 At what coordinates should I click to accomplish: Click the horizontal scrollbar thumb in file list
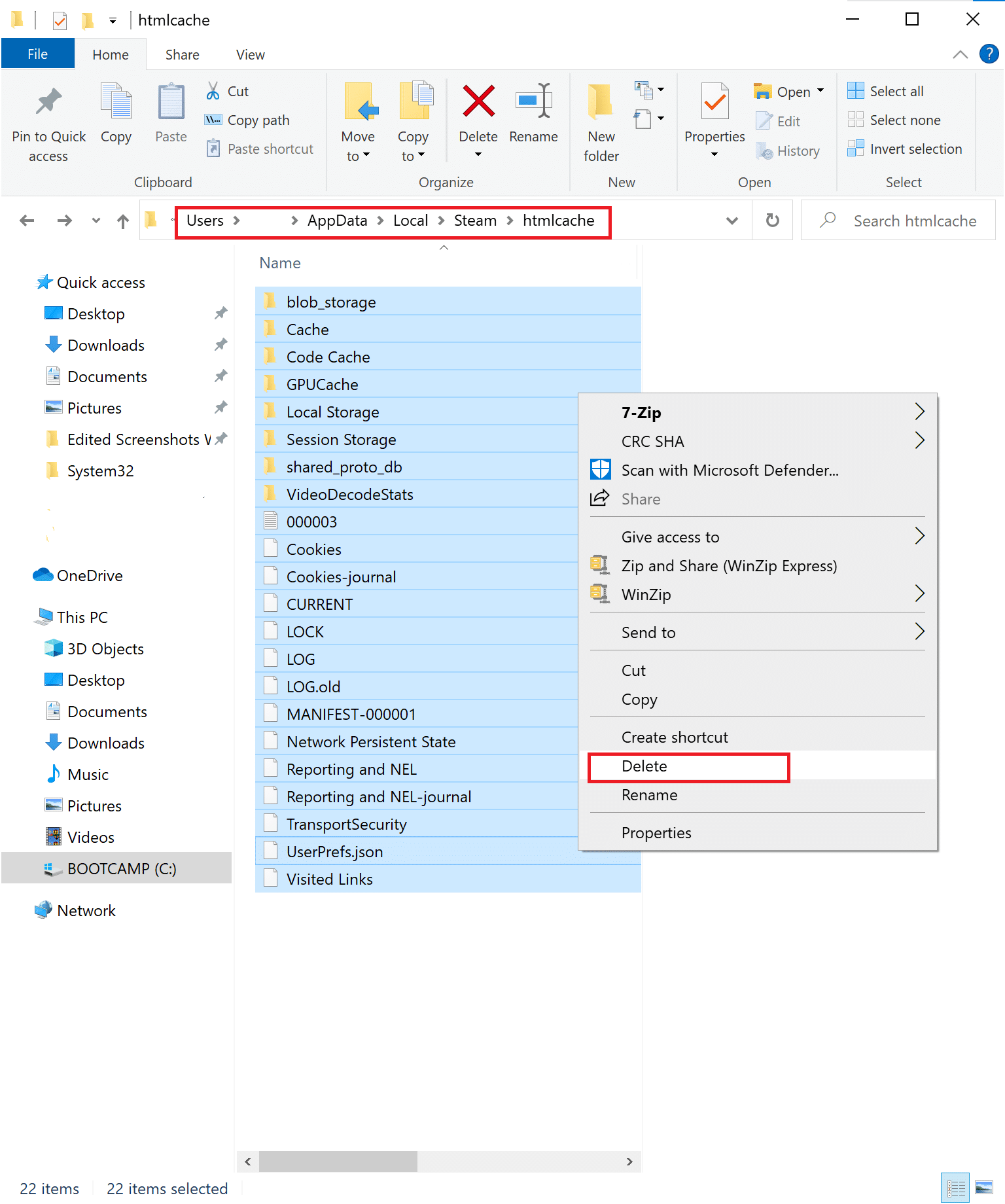(338, 1161)
